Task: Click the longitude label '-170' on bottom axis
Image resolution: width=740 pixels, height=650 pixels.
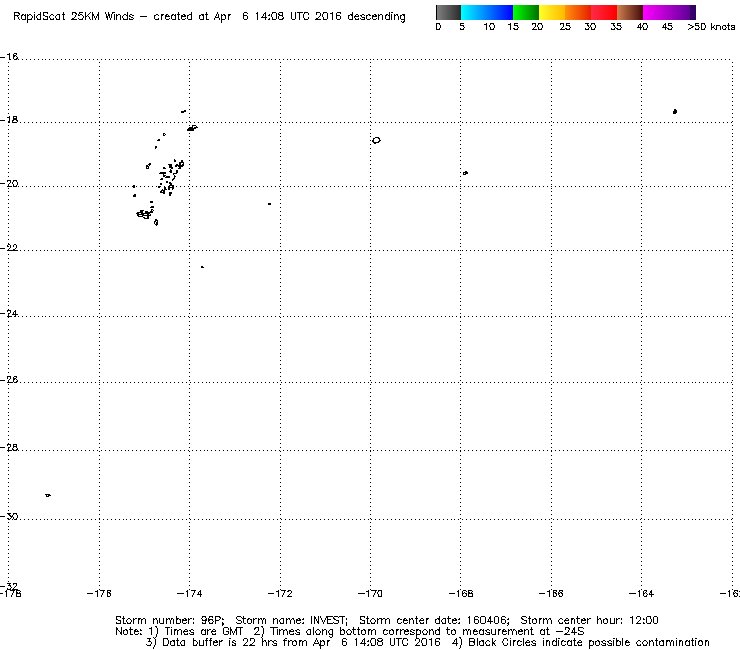Action: [x=370, y=593]
